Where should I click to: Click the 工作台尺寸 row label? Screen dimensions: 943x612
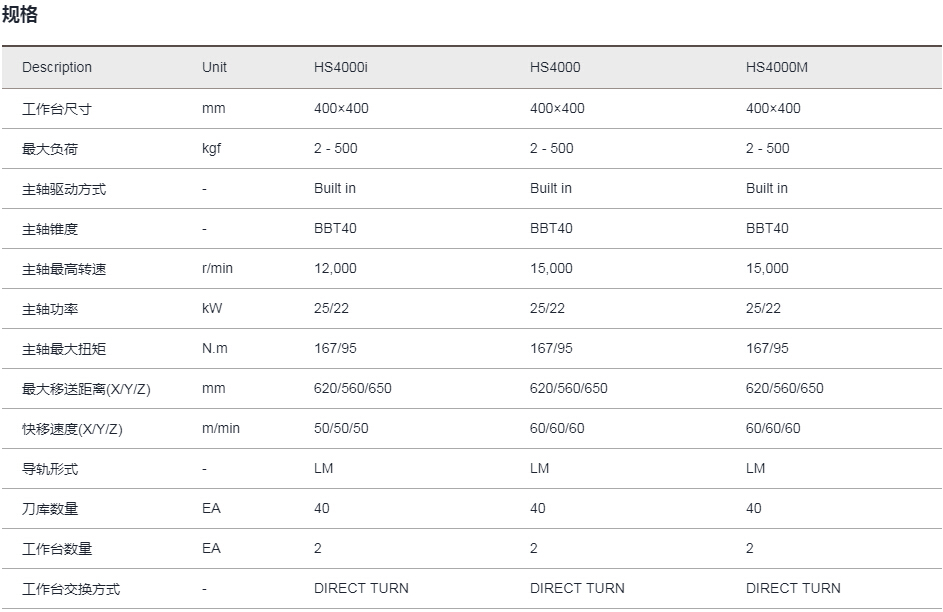pyautogui.click(x=57, y=109)
